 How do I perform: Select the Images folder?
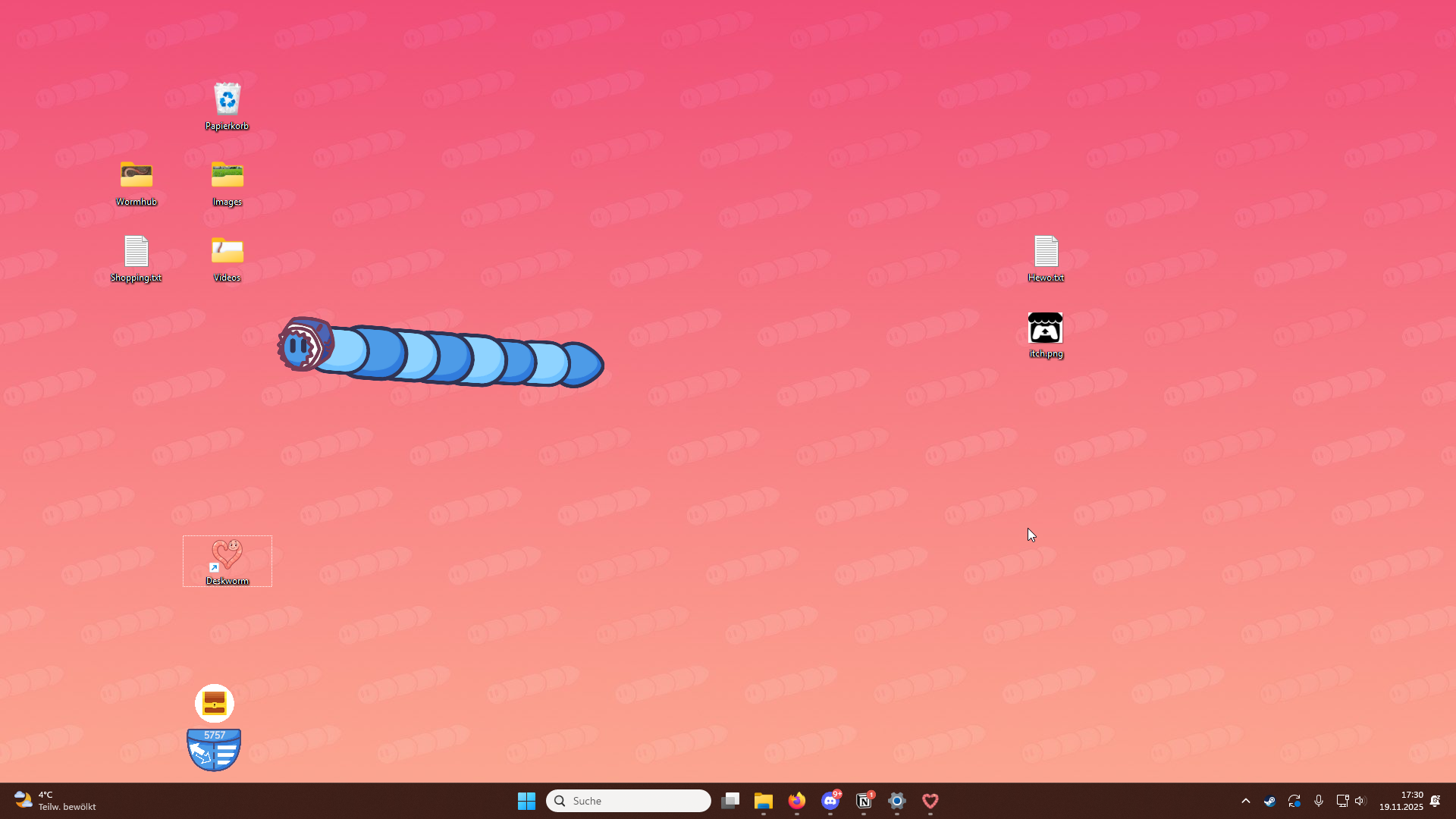pyautogui.click(x=227, y=176)
